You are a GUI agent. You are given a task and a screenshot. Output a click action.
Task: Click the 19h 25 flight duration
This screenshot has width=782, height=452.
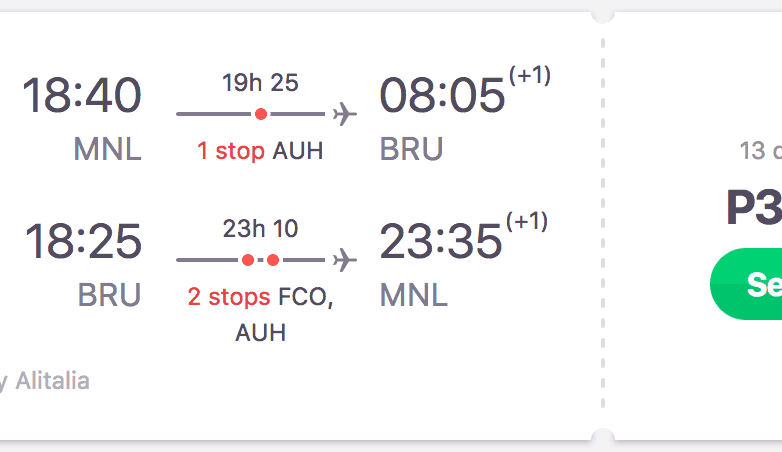tap(260, 83)
